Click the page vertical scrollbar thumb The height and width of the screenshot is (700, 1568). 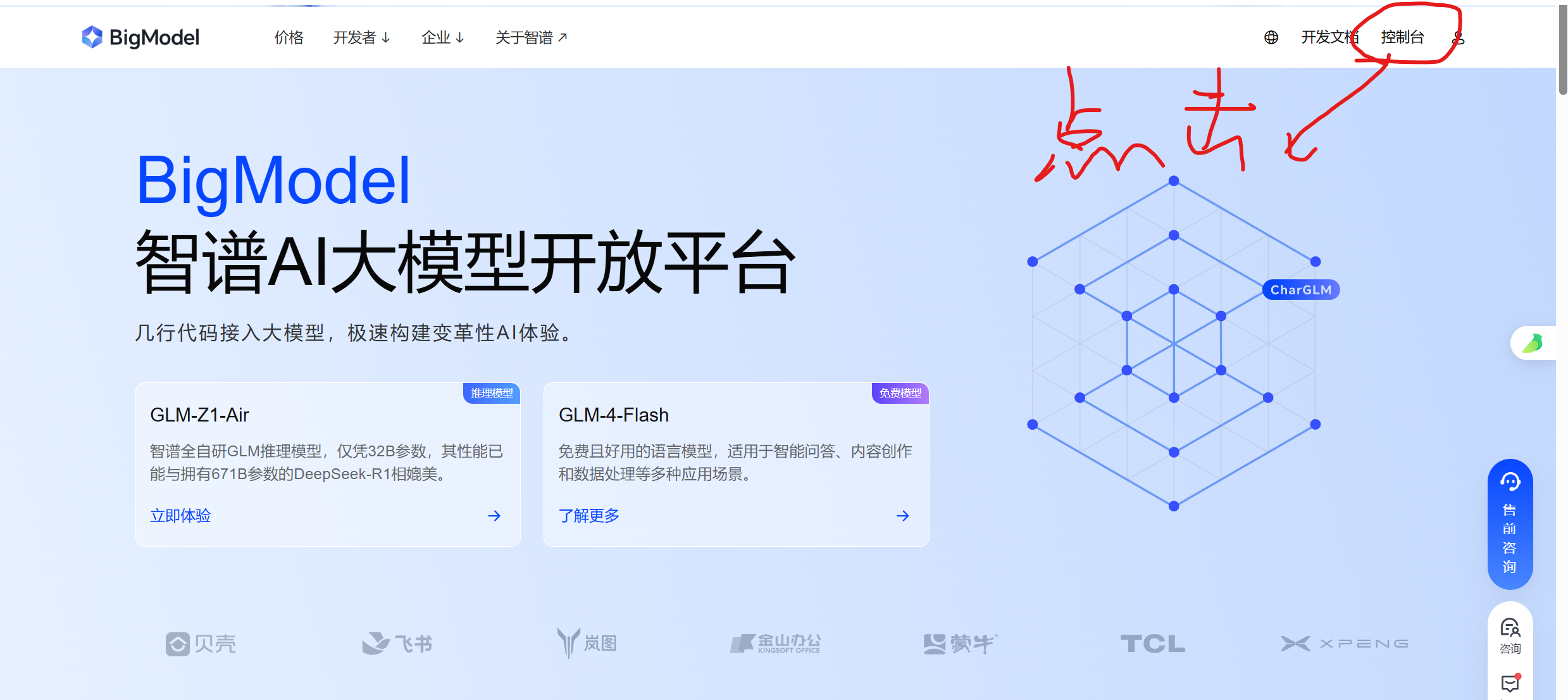pyautogui.click(x=1562, y=51)
